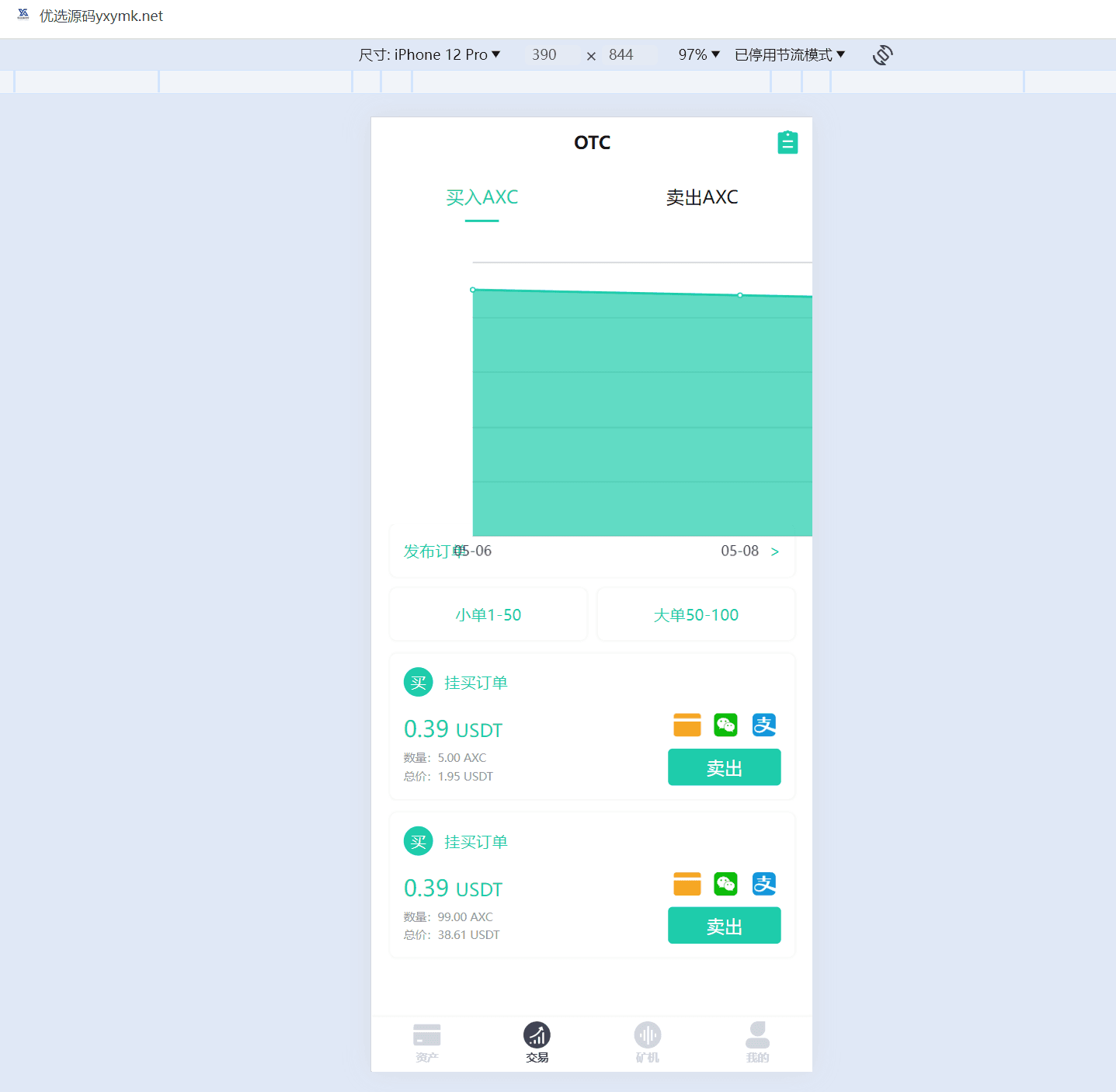This screenshot has width=1116, height=1092.
Task: Filter by 小单1-50 small orders
Action: pyautogui.click(x=488, y=615)
